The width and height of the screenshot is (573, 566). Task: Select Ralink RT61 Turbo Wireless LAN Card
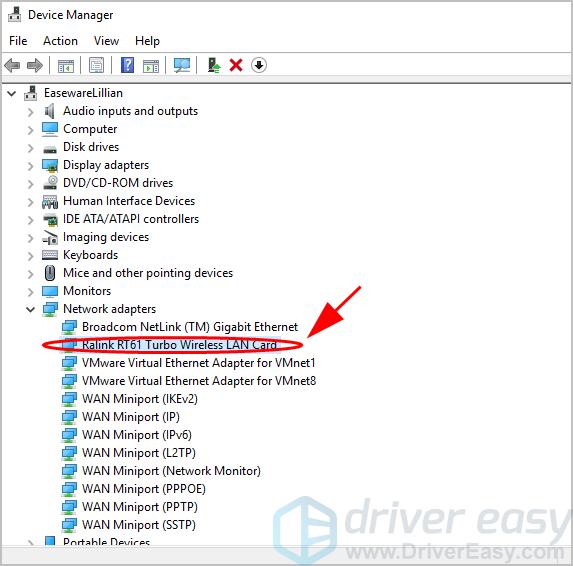click(179, 345)
